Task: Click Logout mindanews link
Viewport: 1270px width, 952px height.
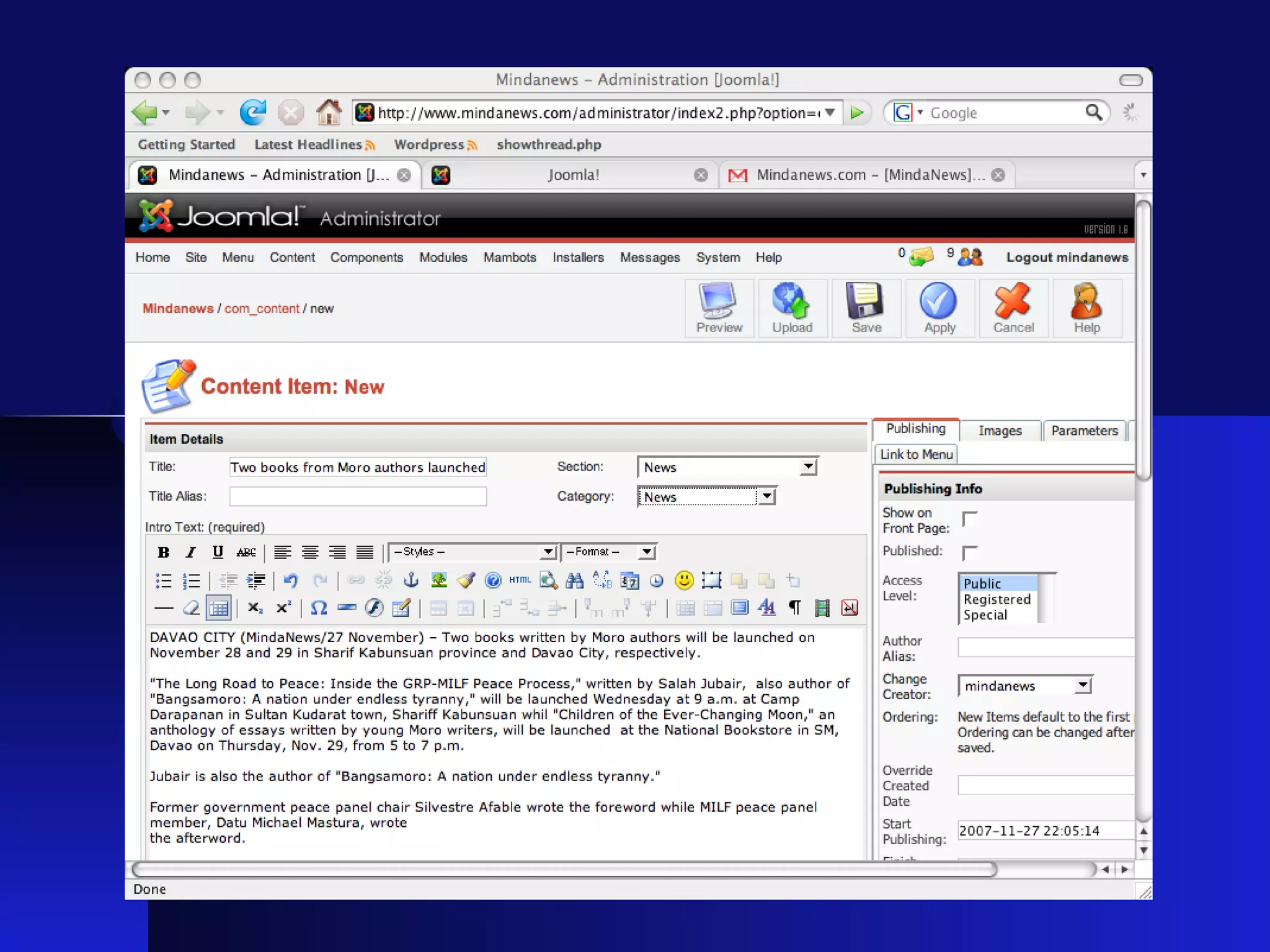Action: click(1067, 258)
